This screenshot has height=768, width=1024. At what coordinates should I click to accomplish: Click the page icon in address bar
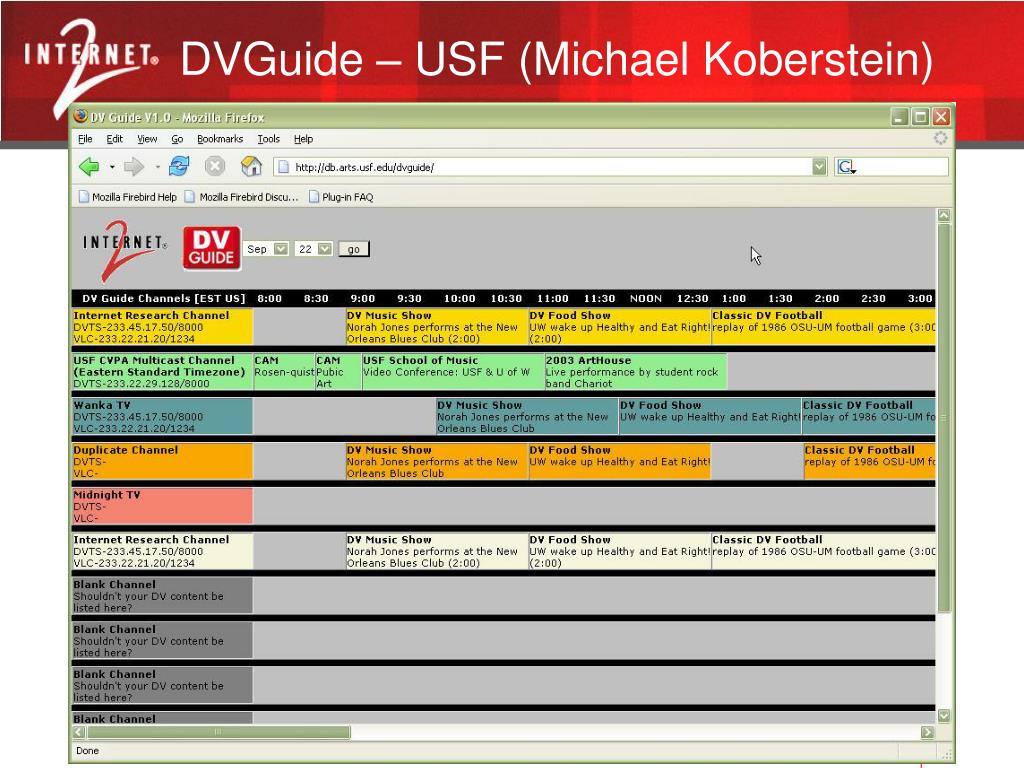pos(283,167)
